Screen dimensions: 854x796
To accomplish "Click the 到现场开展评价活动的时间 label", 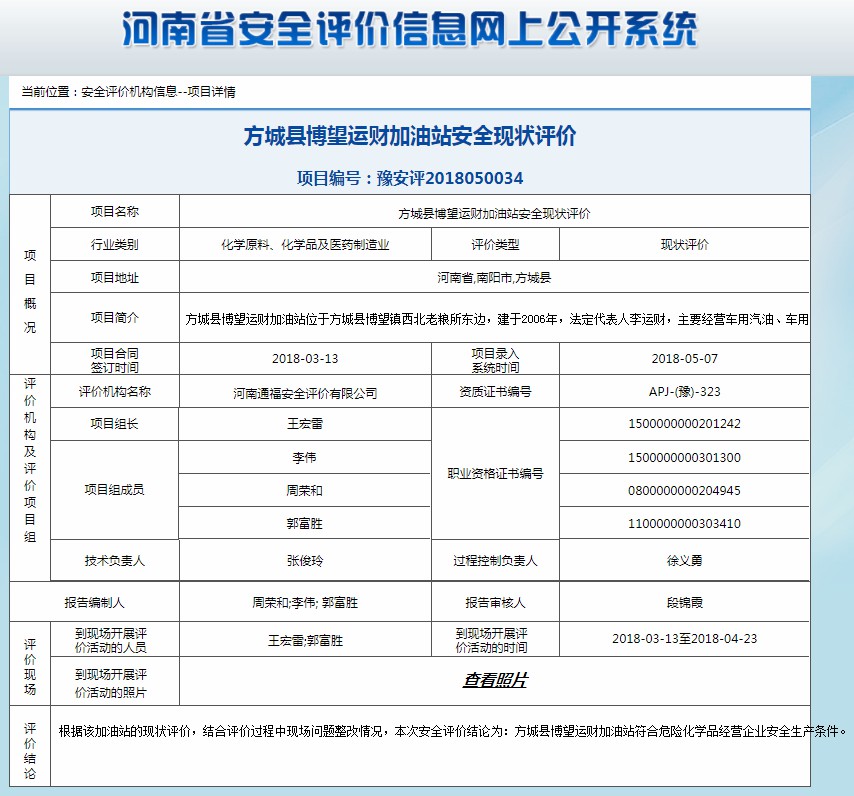I will pos(491,640).
